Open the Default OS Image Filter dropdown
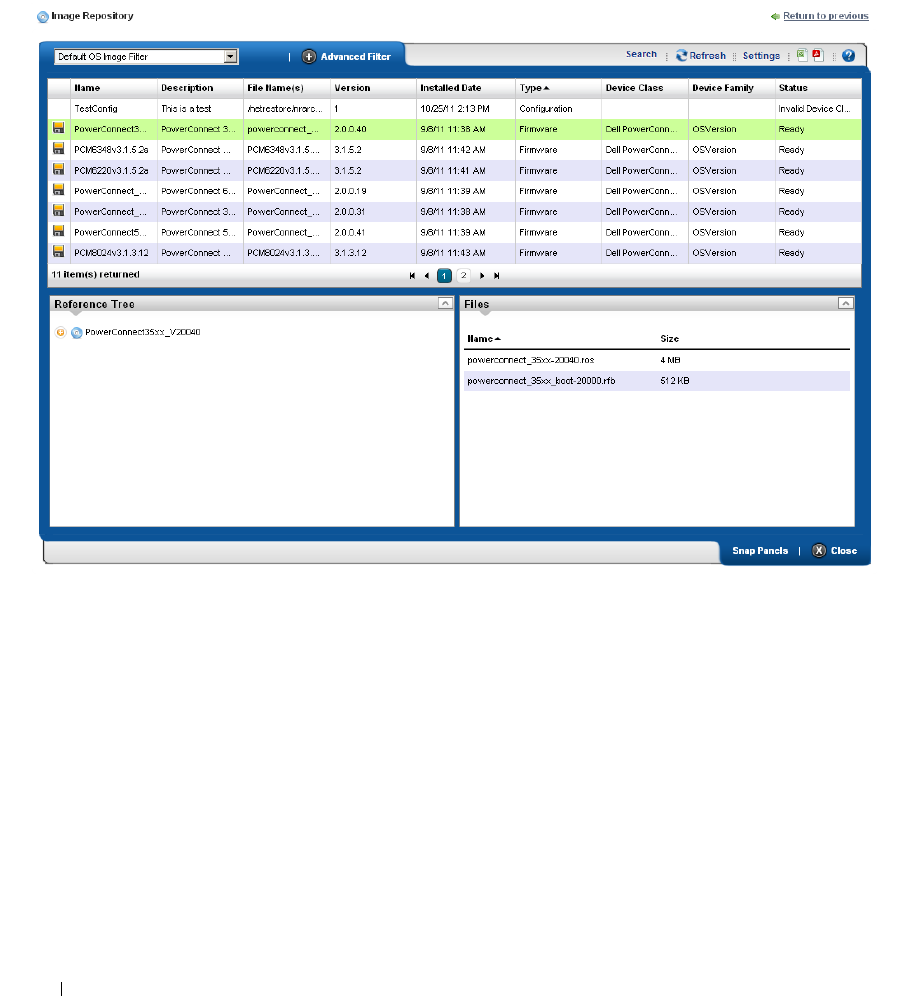 [x=231, y=57]
